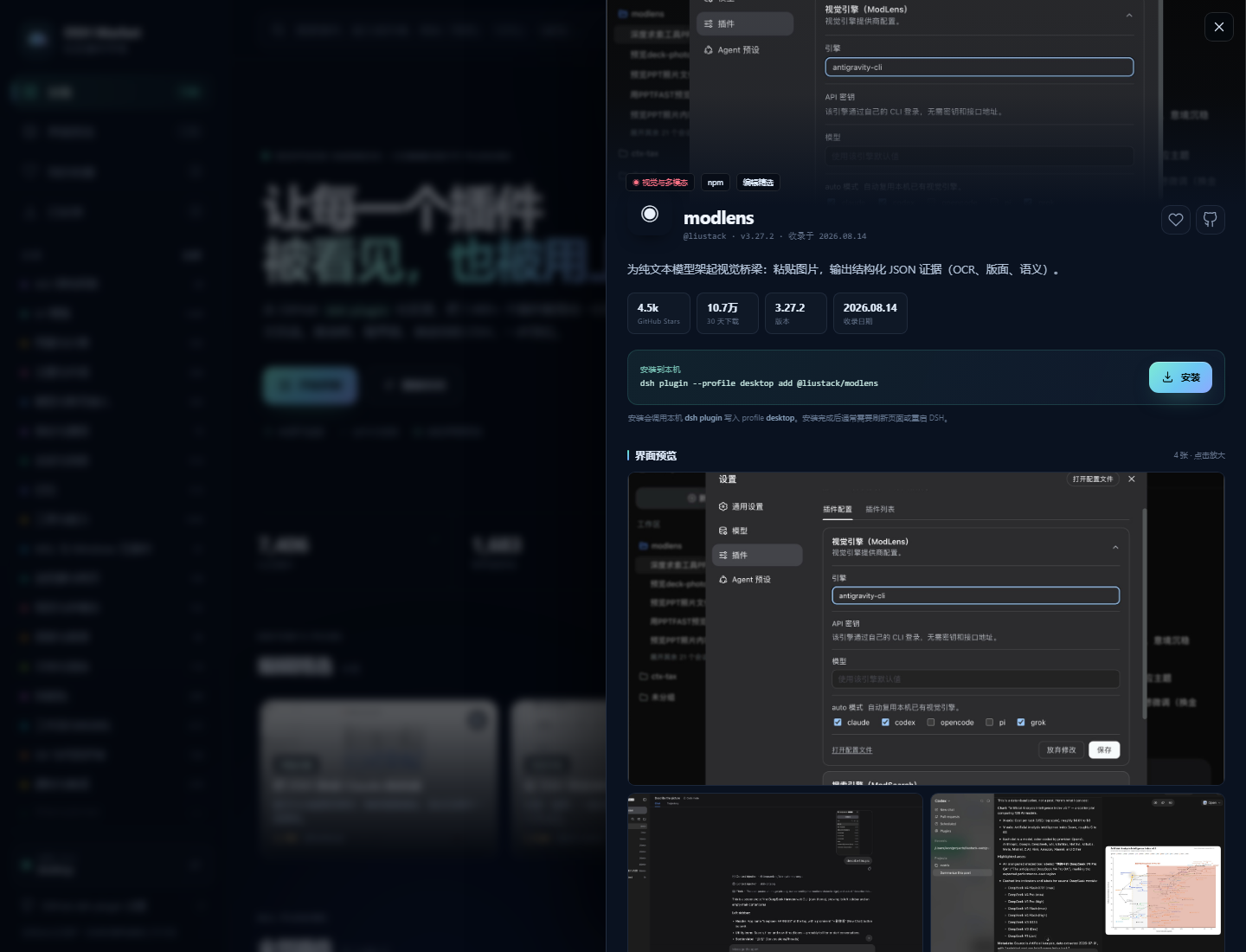This screenshot has width=1246, height=952.
Task: Open the chart analysis preview thumbnail
Action: [x=1077, y=872]
